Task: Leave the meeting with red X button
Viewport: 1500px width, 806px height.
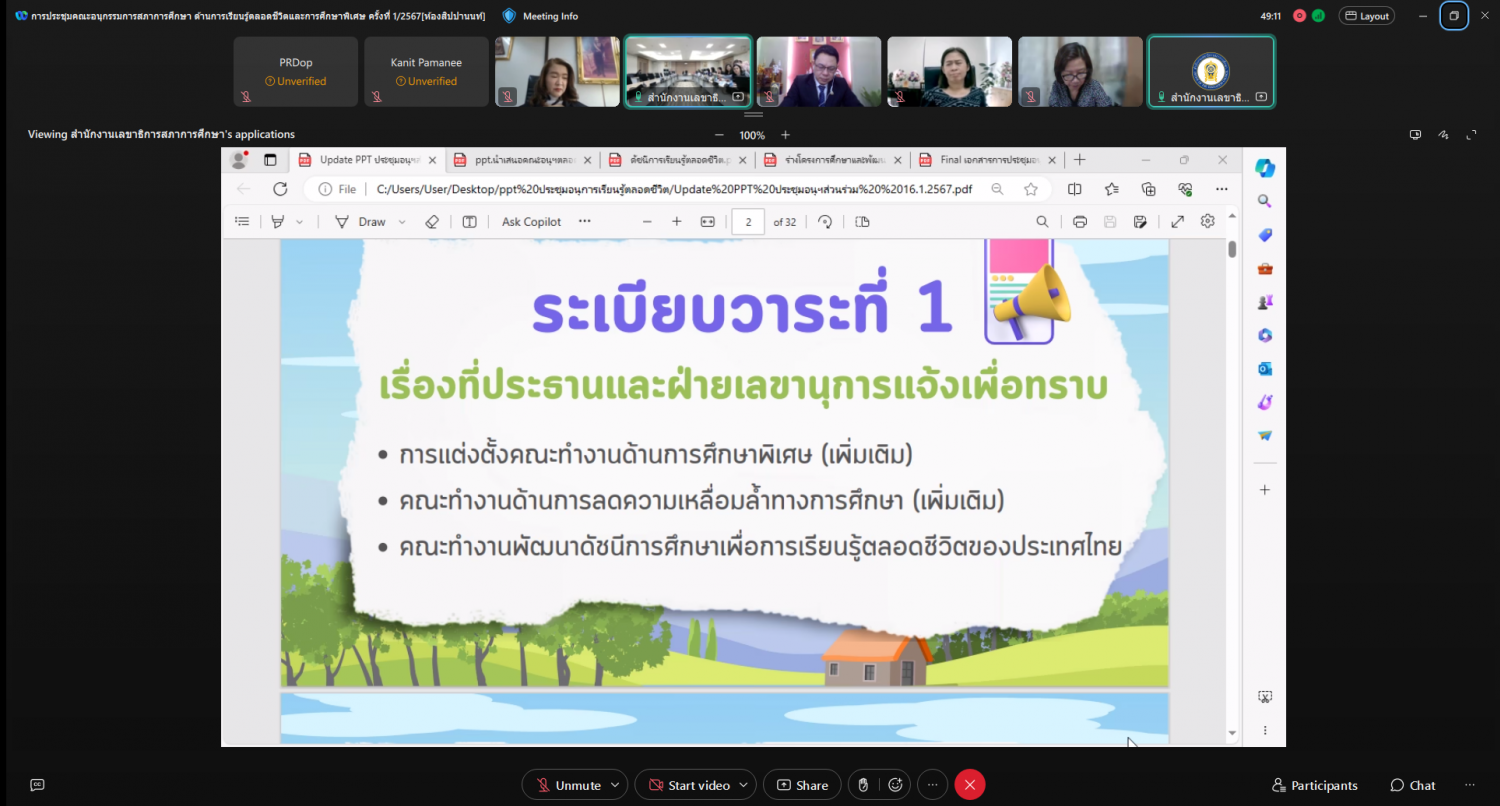Action: 970,785
